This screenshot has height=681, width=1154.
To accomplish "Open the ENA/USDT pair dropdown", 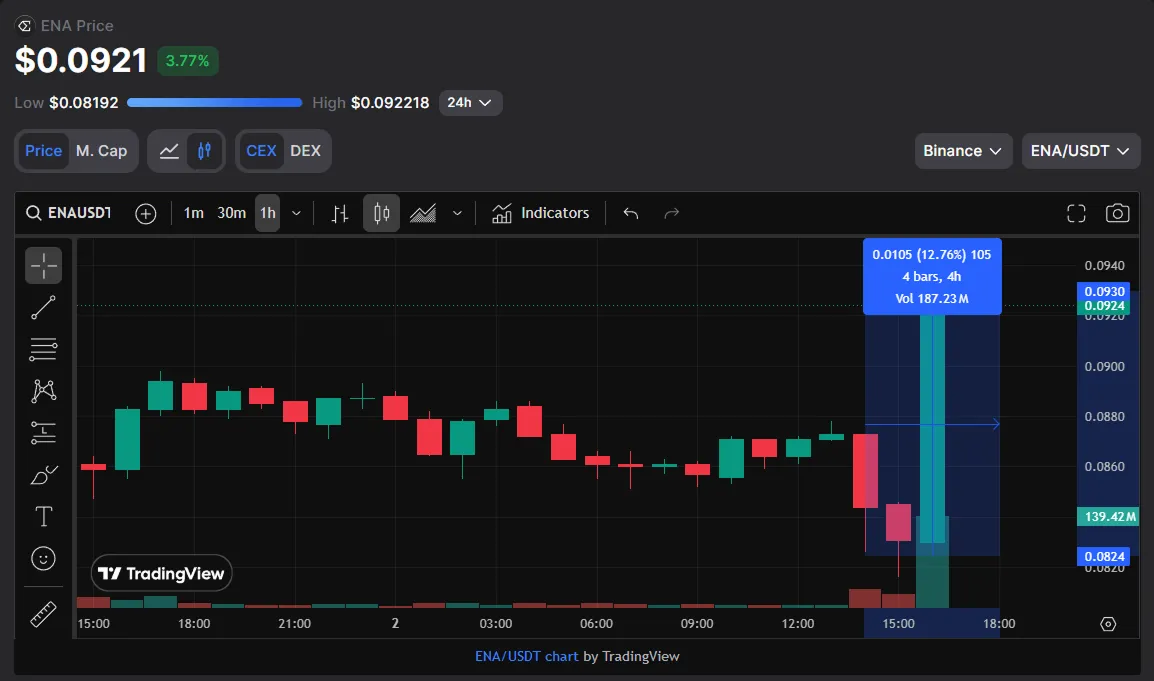I will [1080, 151].
